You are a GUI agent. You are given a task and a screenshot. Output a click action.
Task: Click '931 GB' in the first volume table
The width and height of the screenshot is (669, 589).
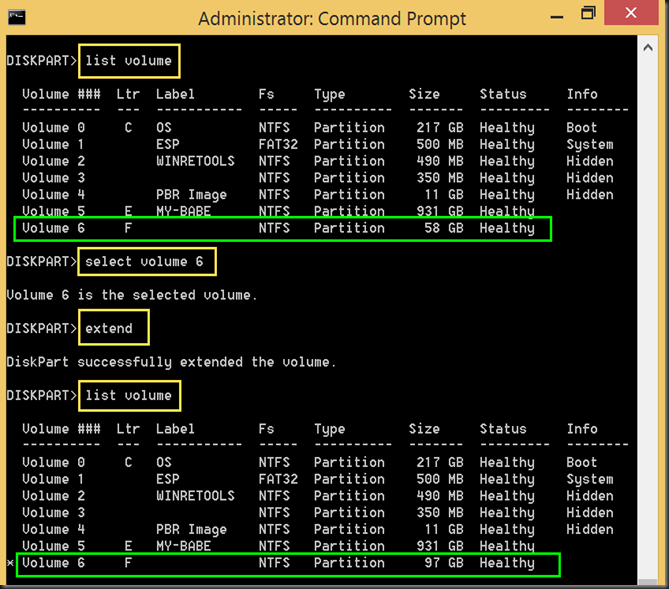[x=440, y=211]
